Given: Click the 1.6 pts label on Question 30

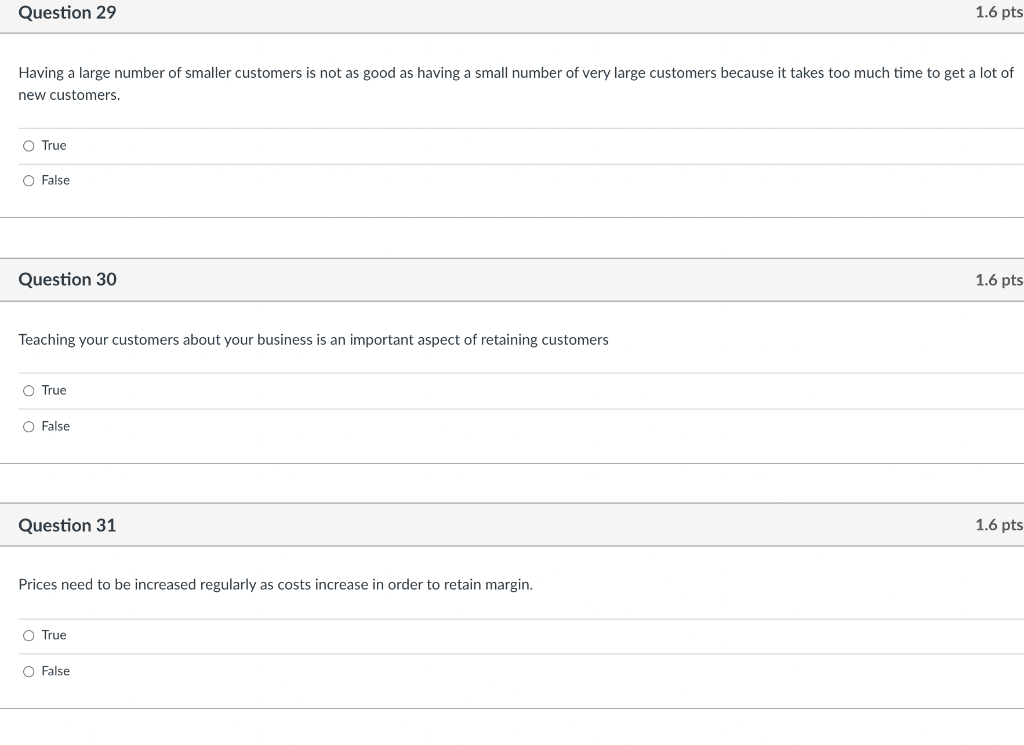Looking at the screenshot, I should coord(998,280).
